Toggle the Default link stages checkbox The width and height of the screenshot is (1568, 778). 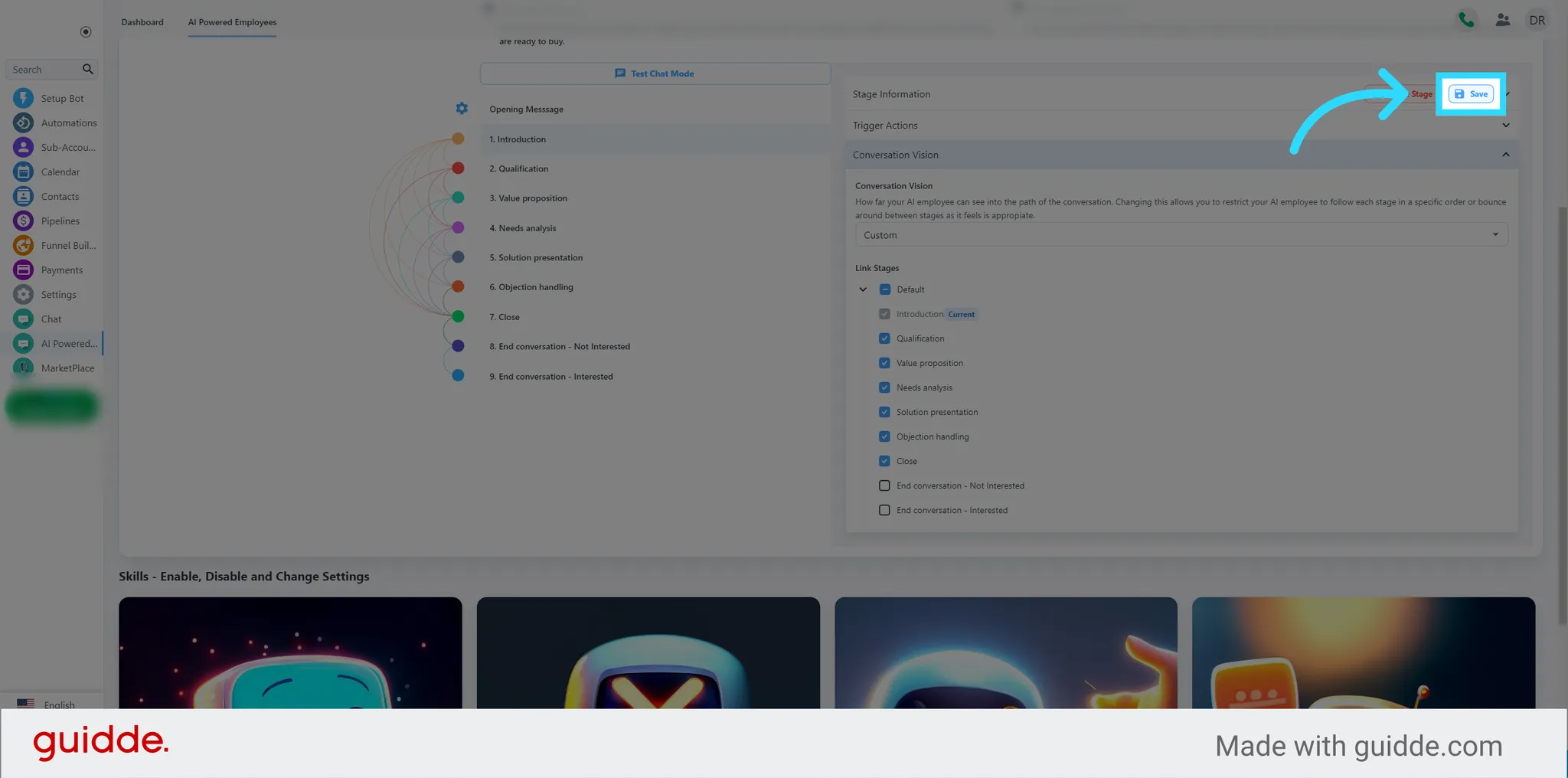[x=885, y=289]
